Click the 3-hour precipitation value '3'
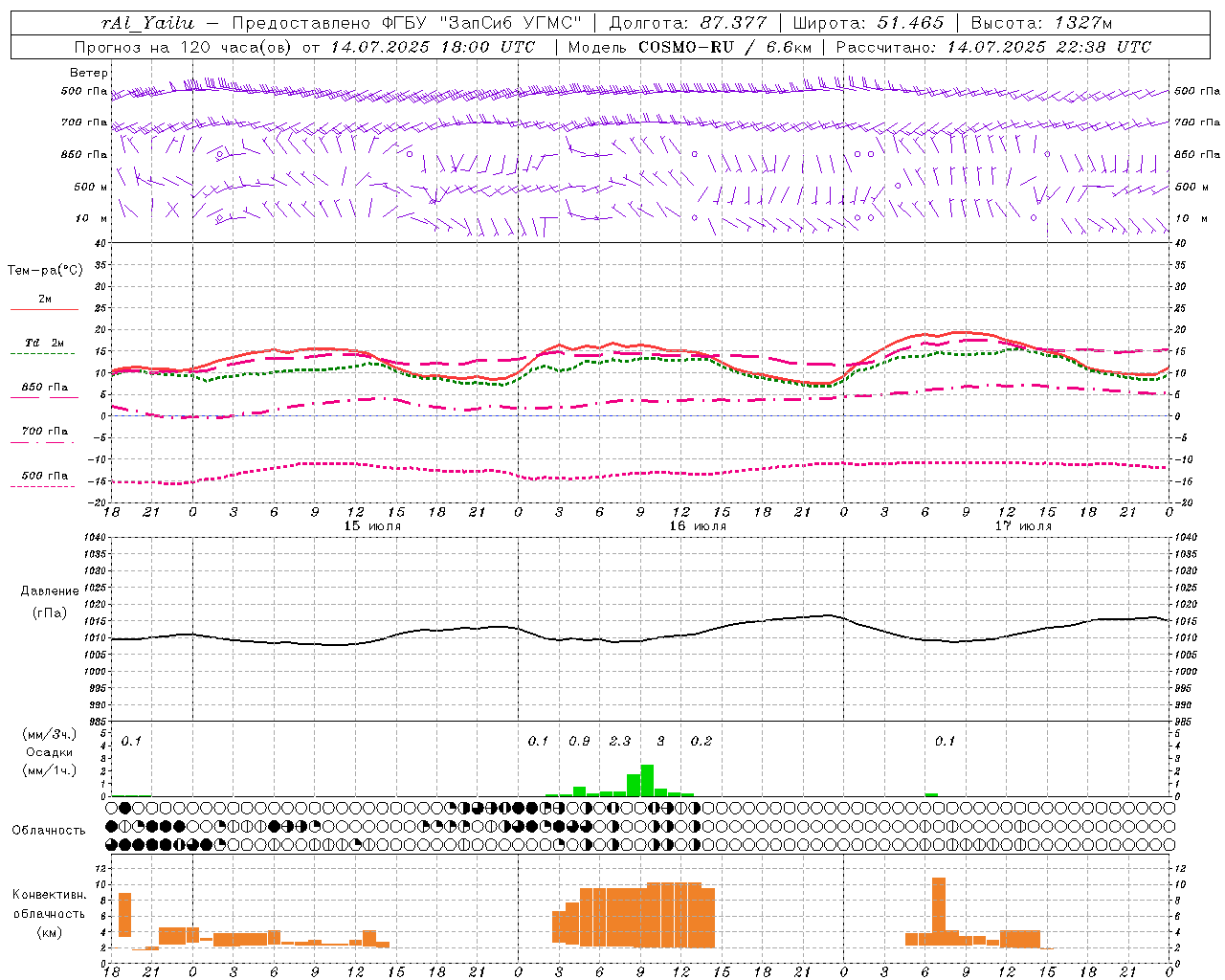 [660, 742]
